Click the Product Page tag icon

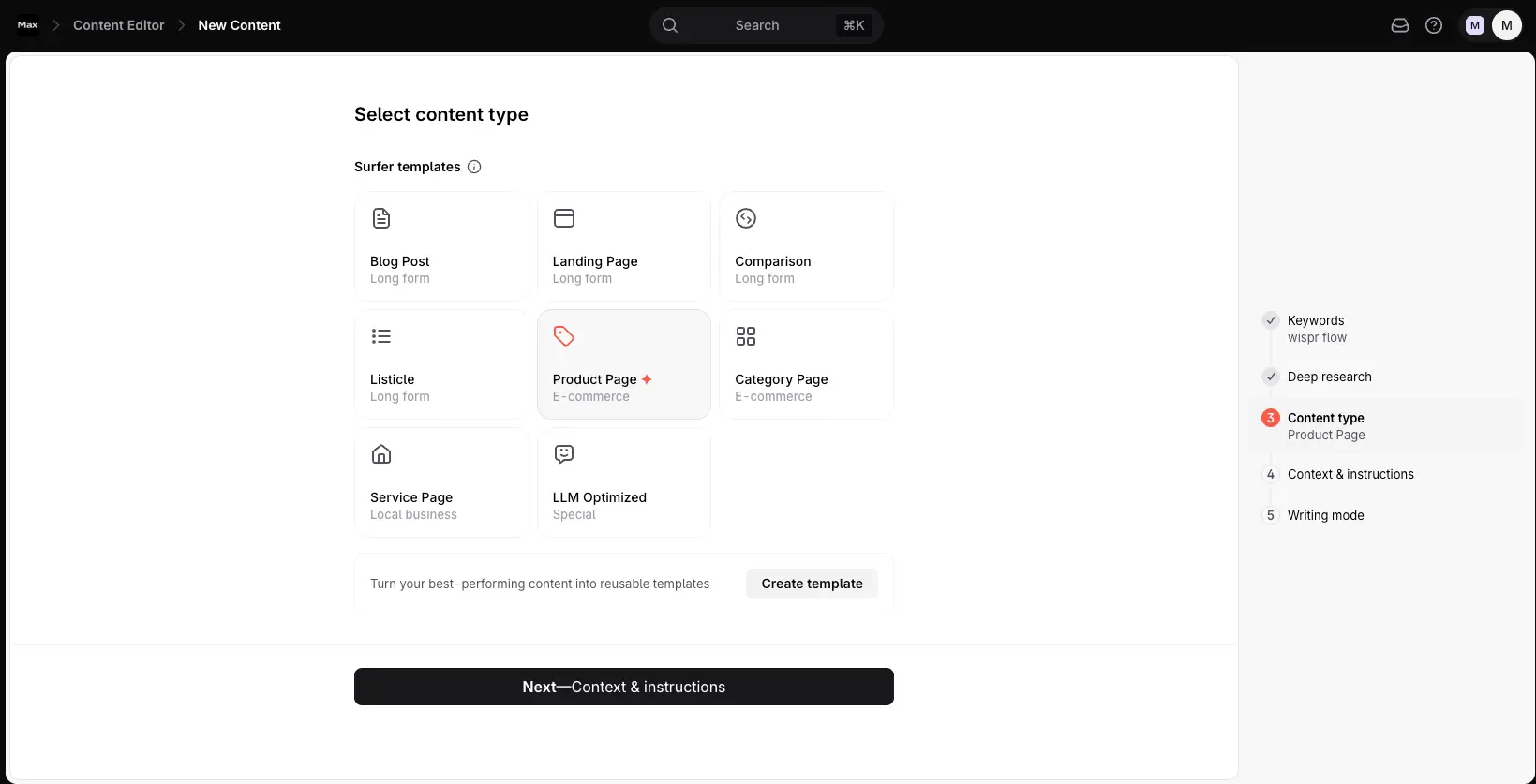pos(564,336)
